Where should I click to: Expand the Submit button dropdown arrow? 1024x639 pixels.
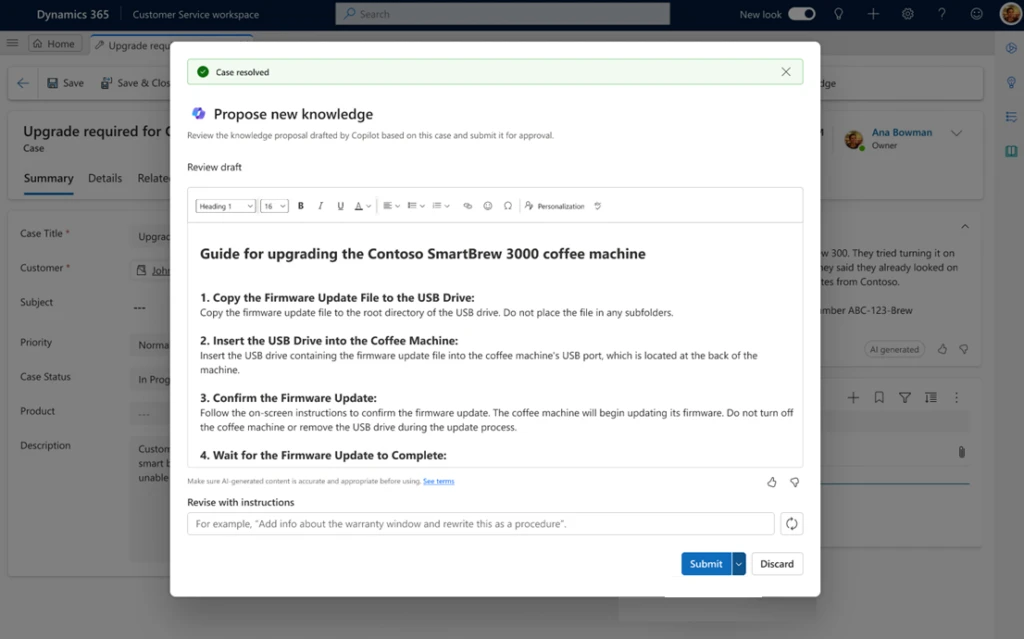click(x=739, y=564)
